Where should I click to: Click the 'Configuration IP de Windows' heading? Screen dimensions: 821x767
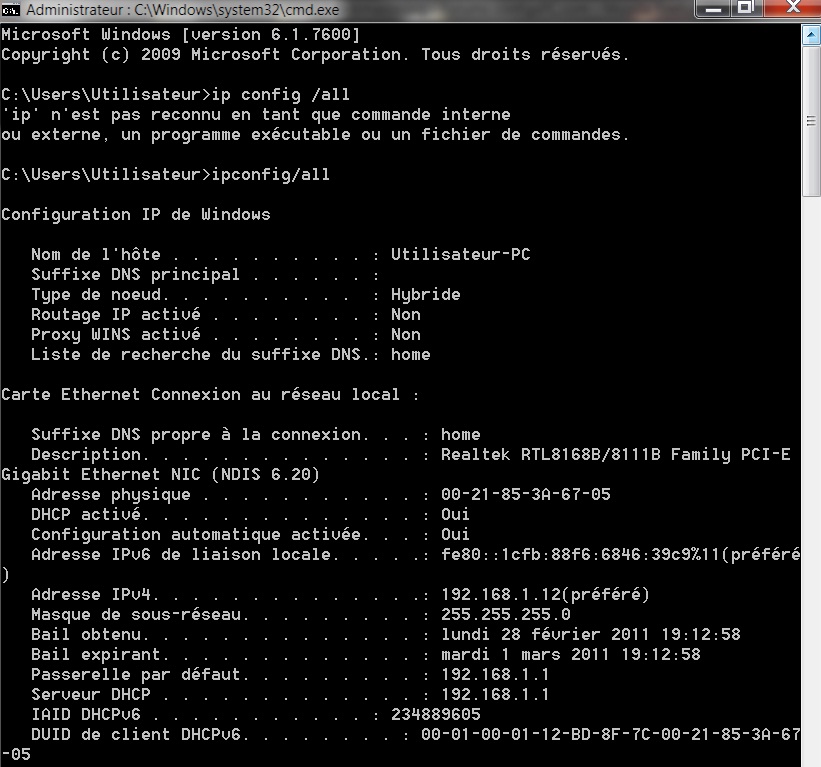click(x=135, y=215)
